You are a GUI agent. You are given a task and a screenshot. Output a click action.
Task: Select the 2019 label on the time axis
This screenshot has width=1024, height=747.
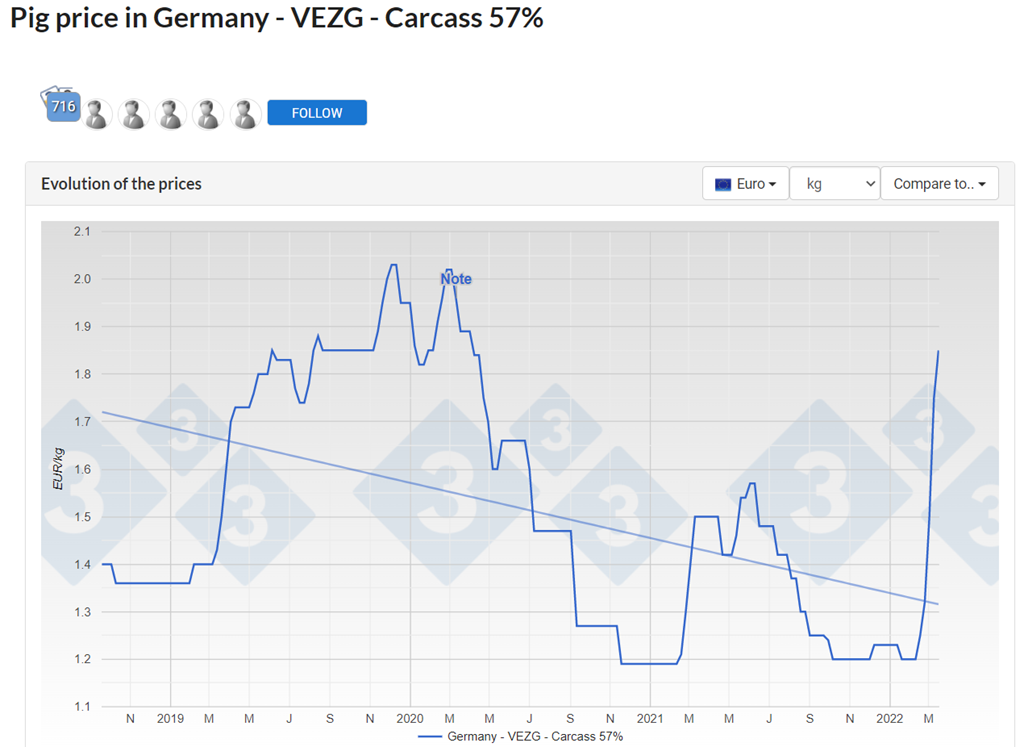170,718
